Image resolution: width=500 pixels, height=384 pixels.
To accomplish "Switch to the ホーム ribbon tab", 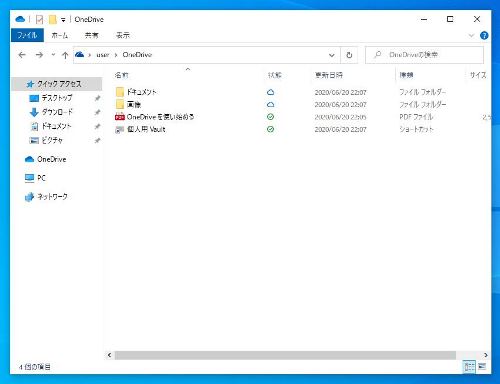I will coord(60,35).
